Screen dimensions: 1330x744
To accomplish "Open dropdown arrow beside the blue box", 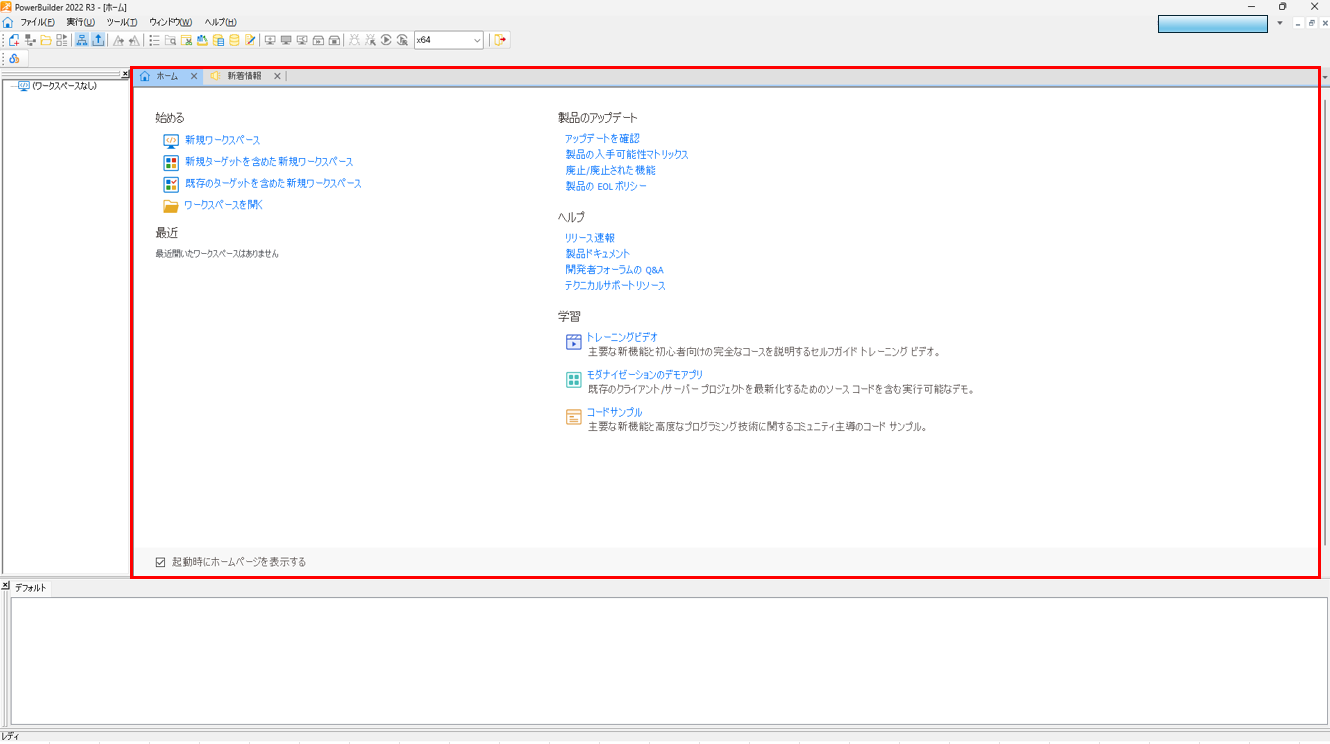I will click(1280, 23).
